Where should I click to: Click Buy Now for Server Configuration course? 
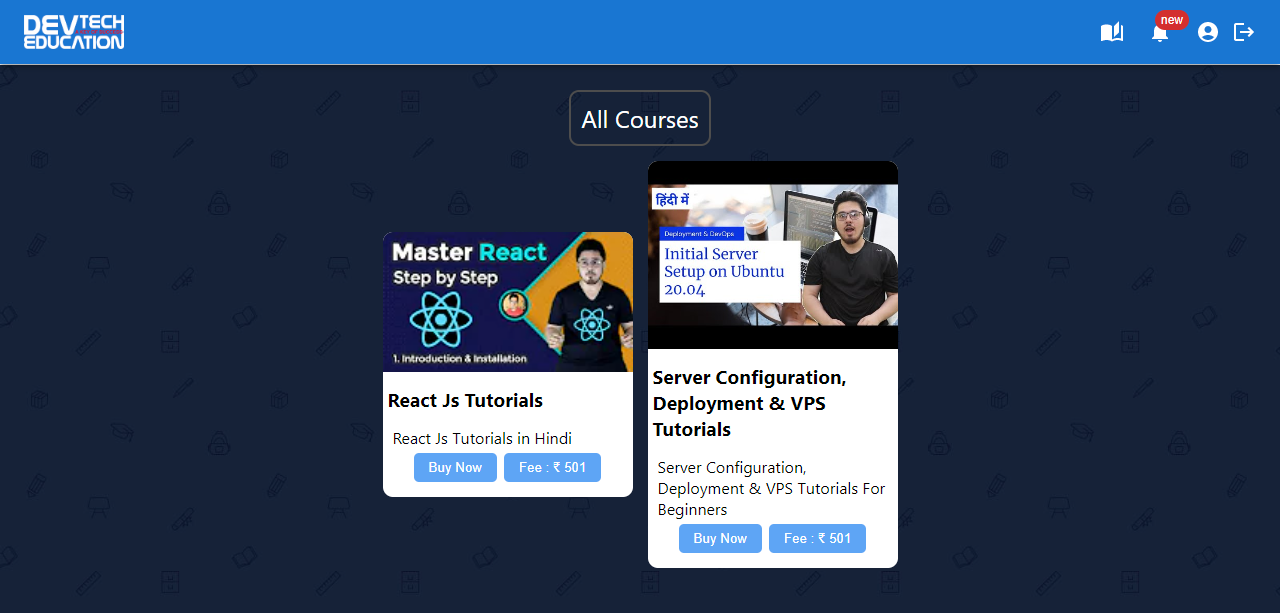720,538
